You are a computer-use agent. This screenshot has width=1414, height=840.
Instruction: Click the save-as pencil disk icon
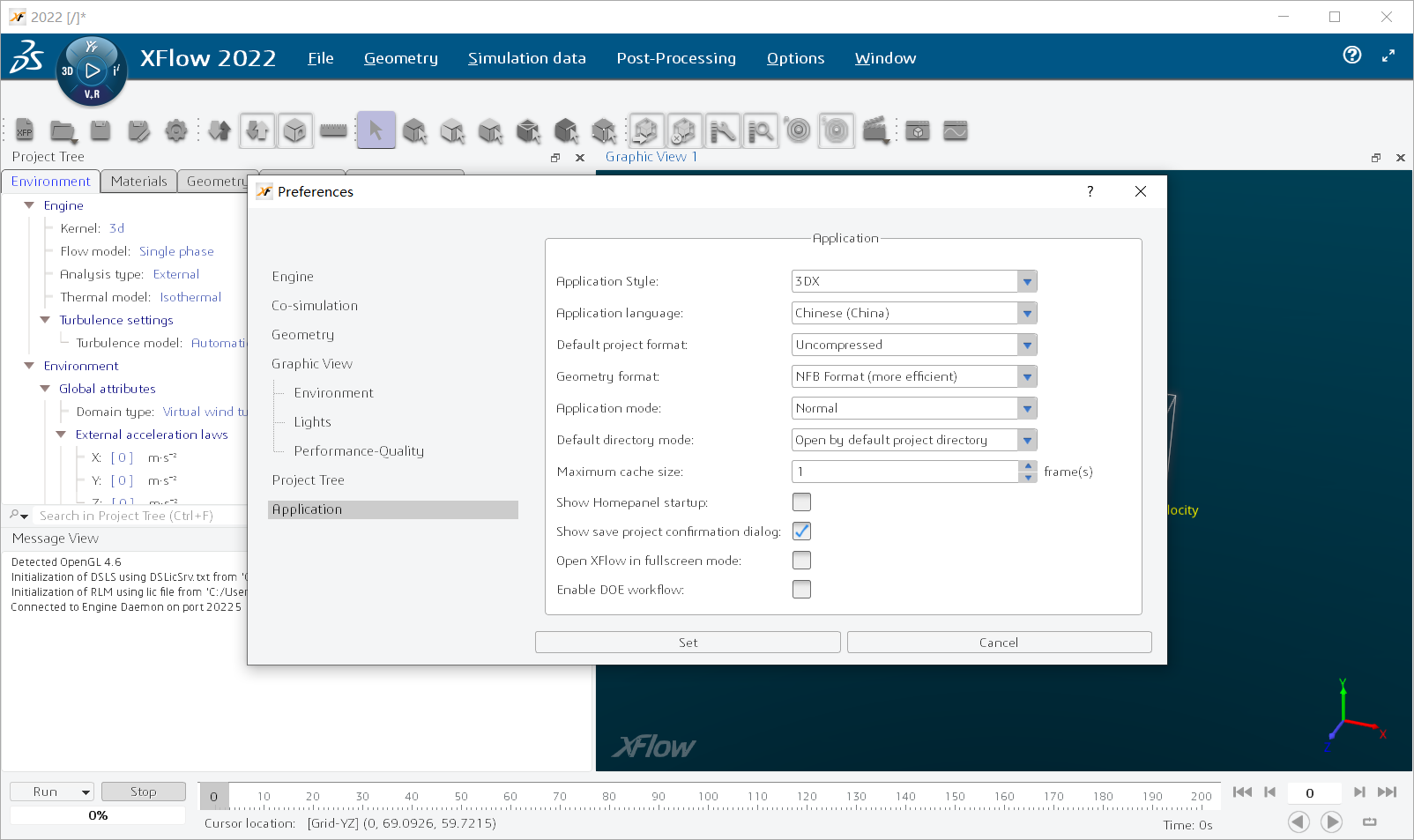coord(138,130)
